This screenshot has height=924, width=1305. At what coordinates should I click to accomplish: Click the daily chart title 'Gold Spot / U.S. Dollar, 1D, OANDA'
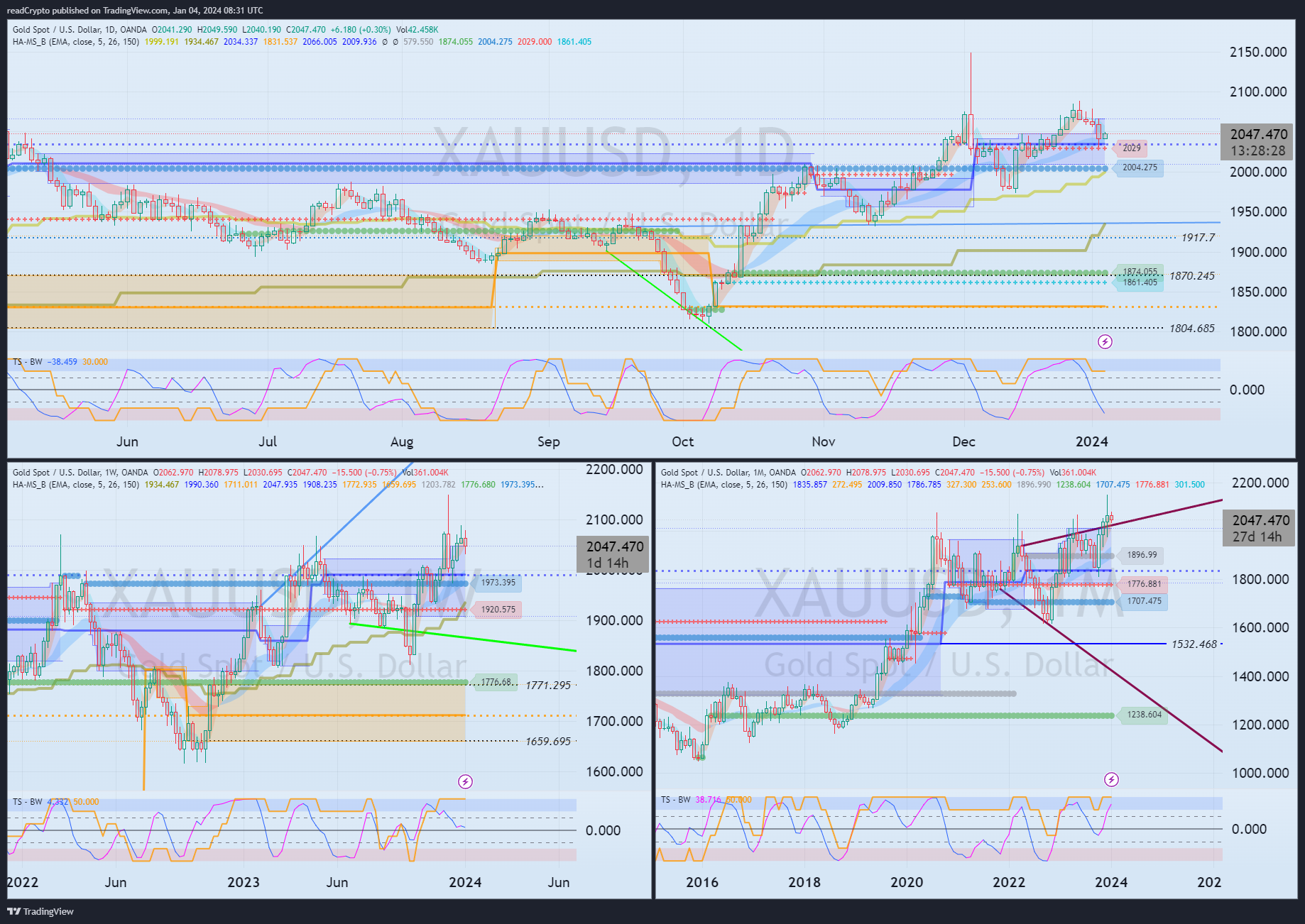click(80, 30)
